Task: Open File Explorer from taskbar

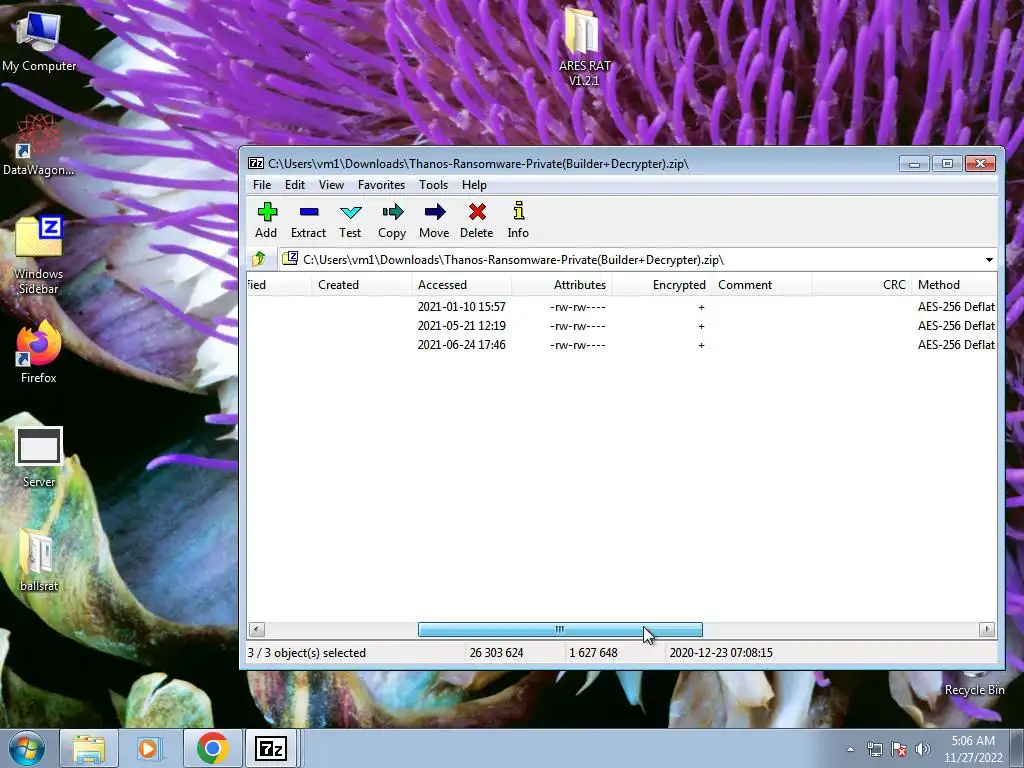Action: (x=89, y=748)
